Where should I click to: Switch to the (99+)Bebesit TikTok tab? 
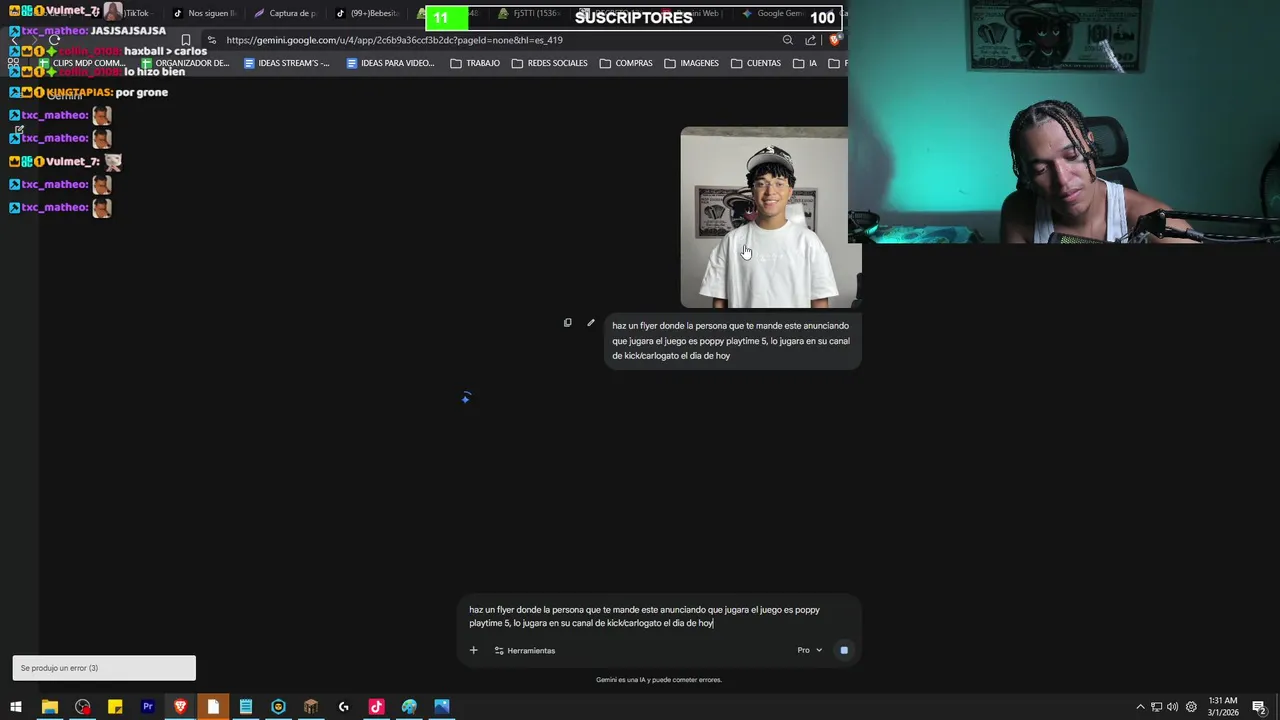(366, 14)
